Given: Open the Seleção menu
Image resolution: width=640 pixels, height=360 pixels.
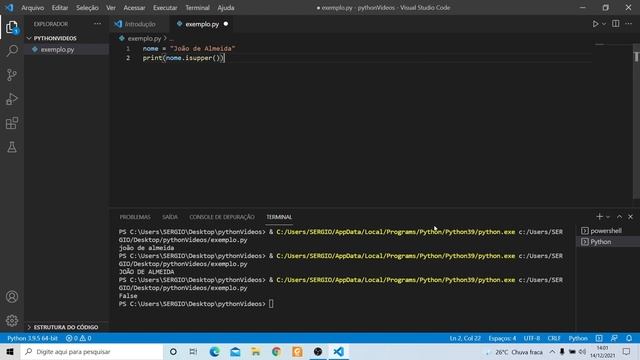Looking at the screenshot, I should [87, 8].
